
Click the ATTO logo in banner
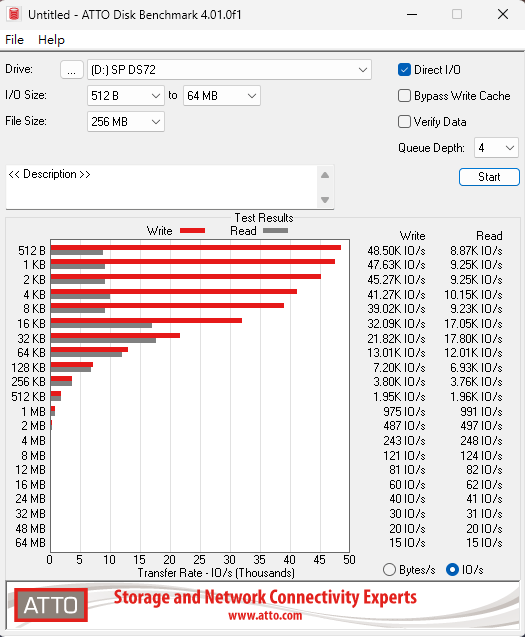(x=51, y=605)
